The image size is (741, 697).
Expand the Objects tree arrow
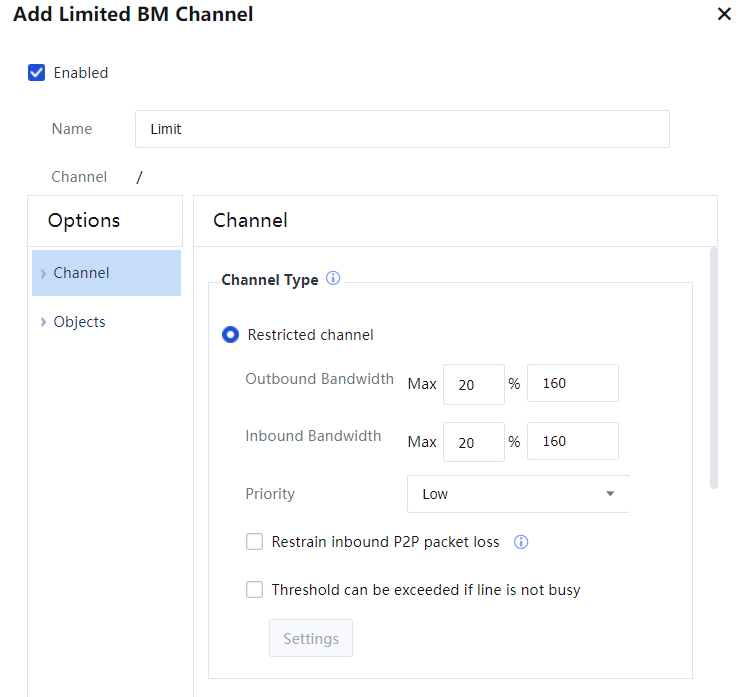pyautogui.click(x=43, y=322)
